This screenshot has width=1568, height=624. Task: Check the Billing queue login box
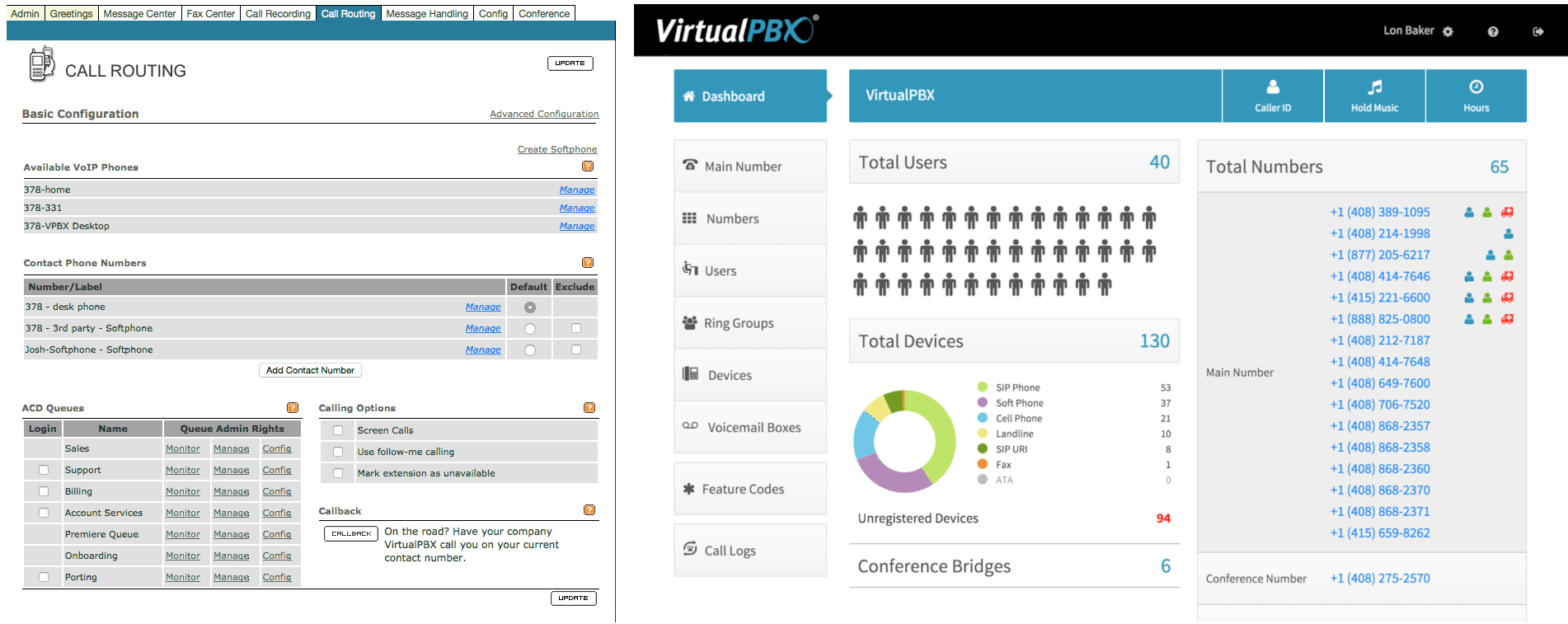(x=44, y=491)
